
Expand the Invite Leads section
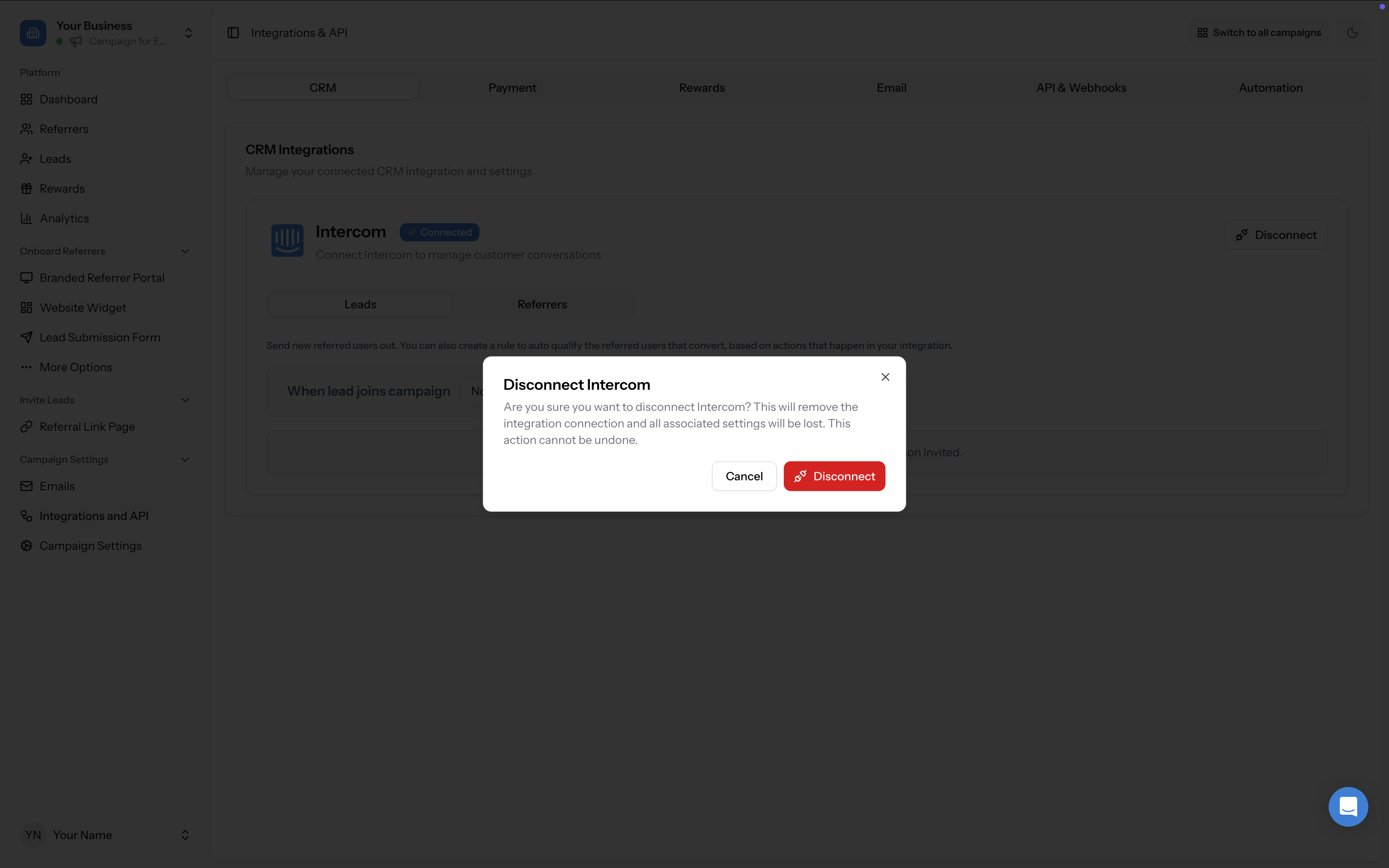pyautogui.click(x=184, y=400)
